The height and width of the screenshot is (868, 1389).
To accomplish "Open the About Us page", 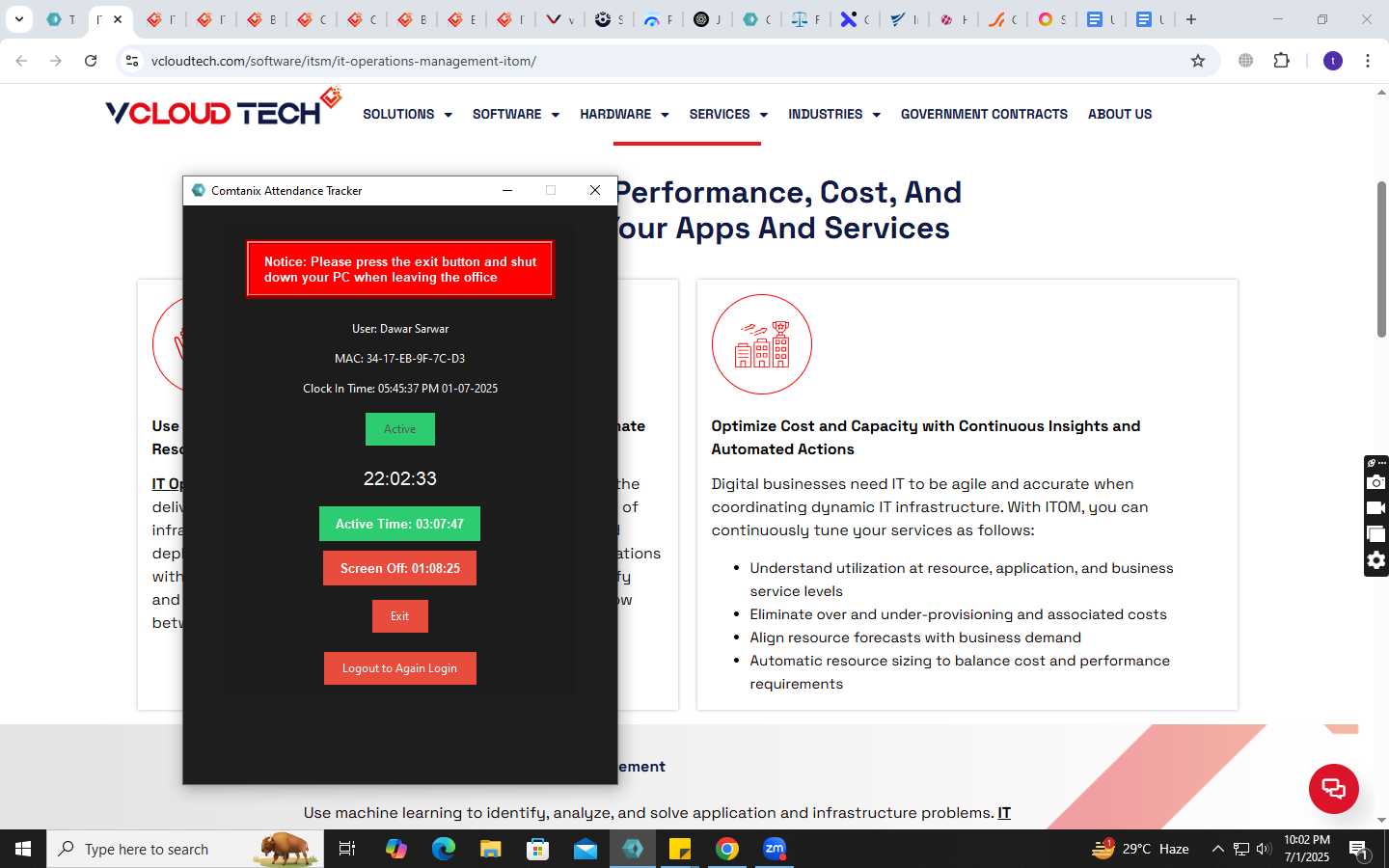I will pyautogui.click(x=1120, y=114).
